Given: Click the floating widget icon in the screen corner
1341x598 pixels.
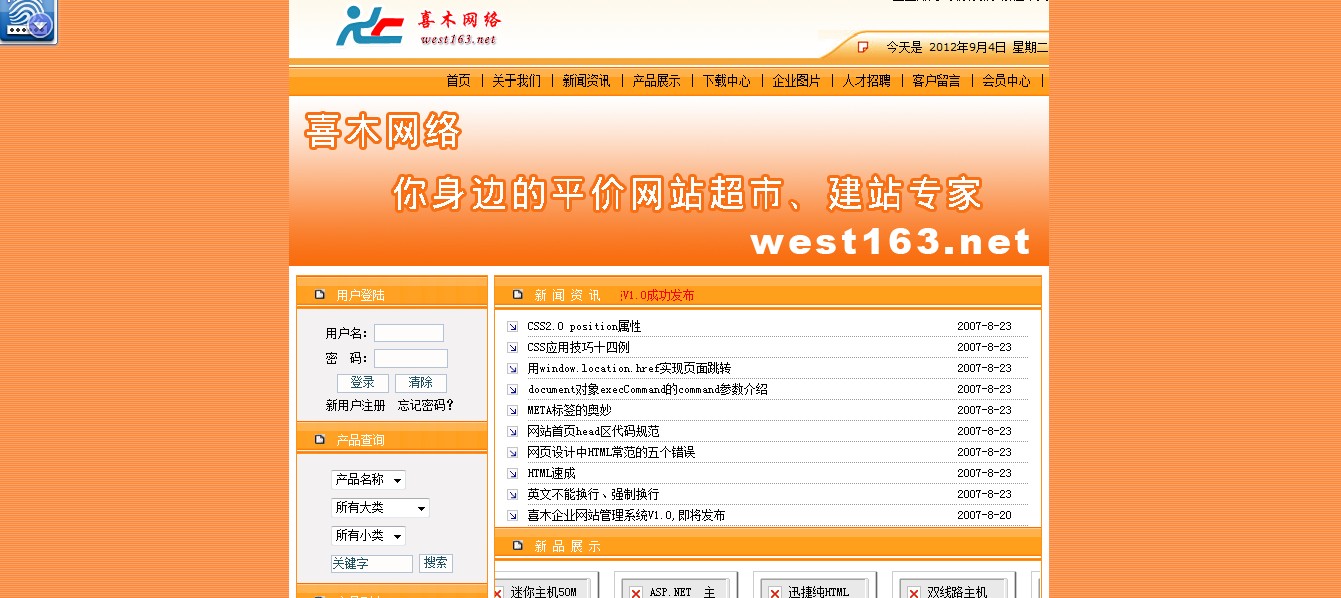Looking at the screenshot, I should point(28,21).
